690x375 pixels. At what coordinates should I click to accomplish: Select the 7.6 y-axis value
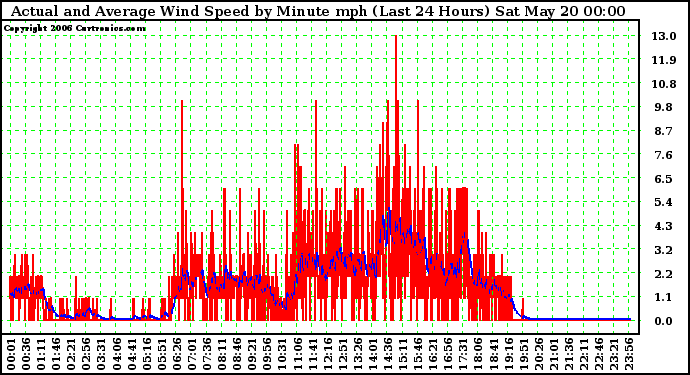tap(664, 155)
